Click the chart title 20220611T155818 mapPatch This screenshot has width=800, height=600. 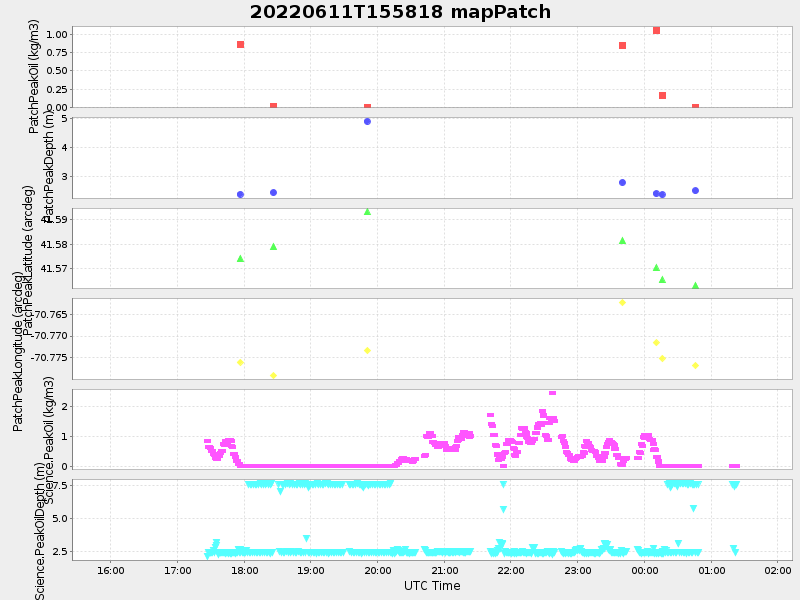(x=400, y=12)
